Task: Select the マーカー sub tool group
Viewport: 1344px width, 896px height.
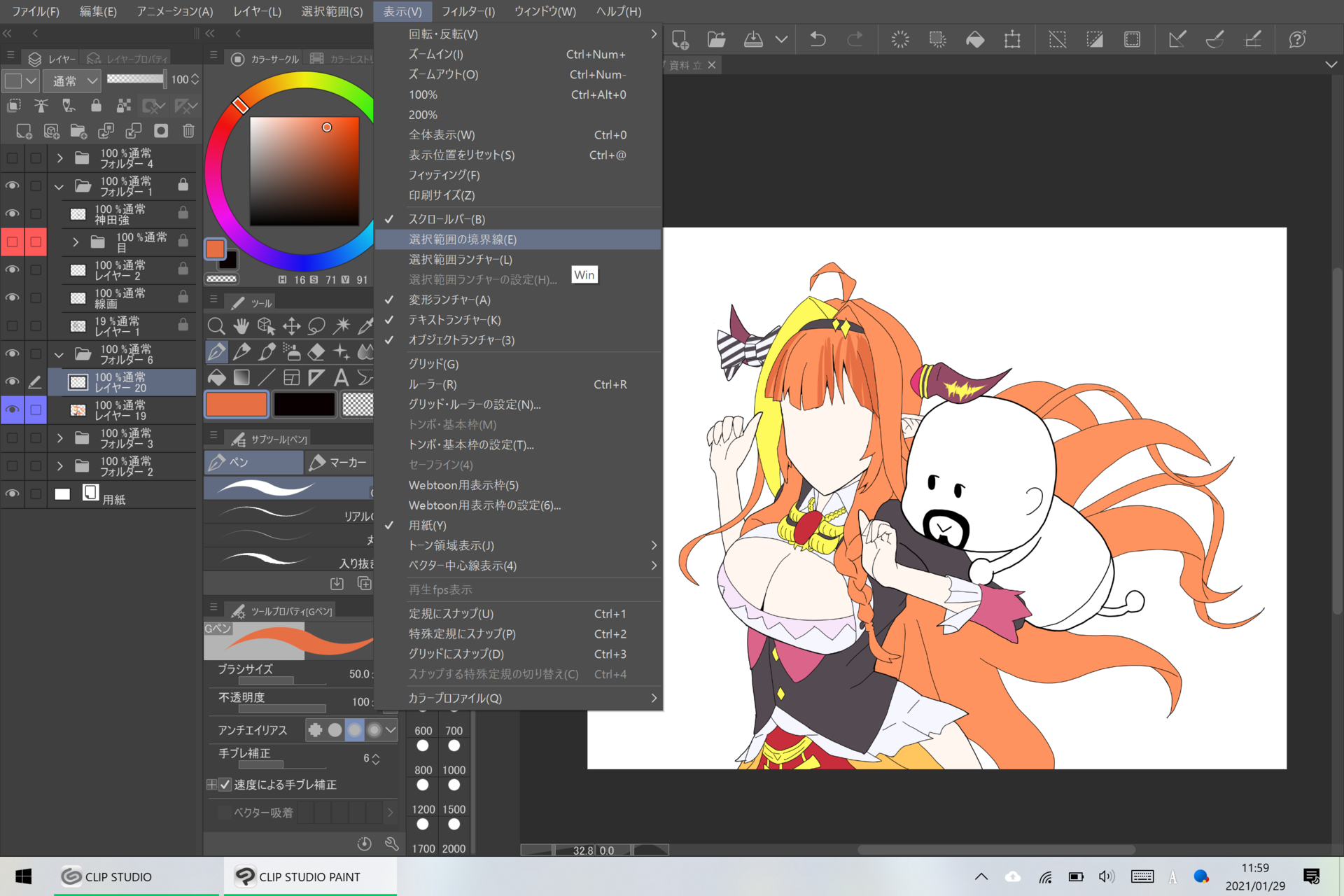Action: coord(339,462)
